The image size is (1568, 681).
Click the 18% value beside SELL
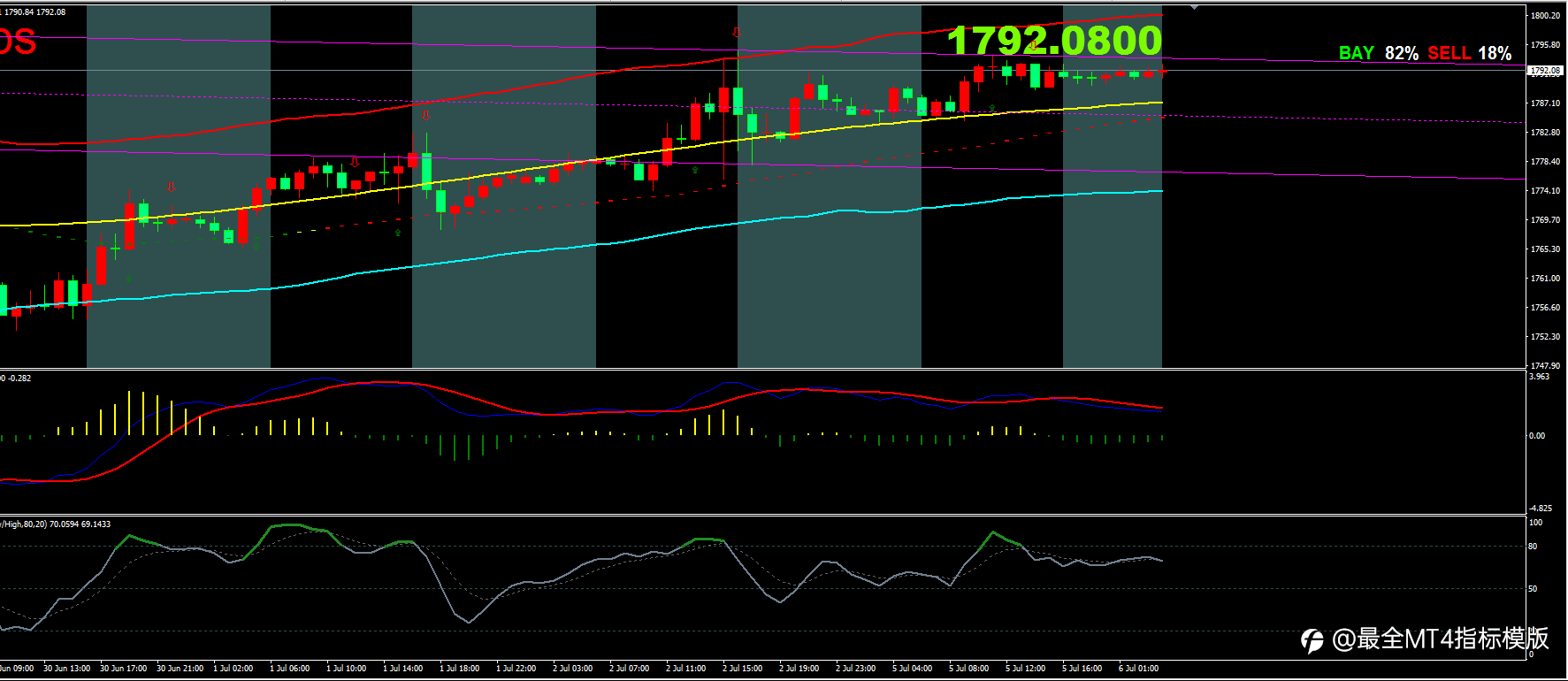click(x=1495, y=53)
